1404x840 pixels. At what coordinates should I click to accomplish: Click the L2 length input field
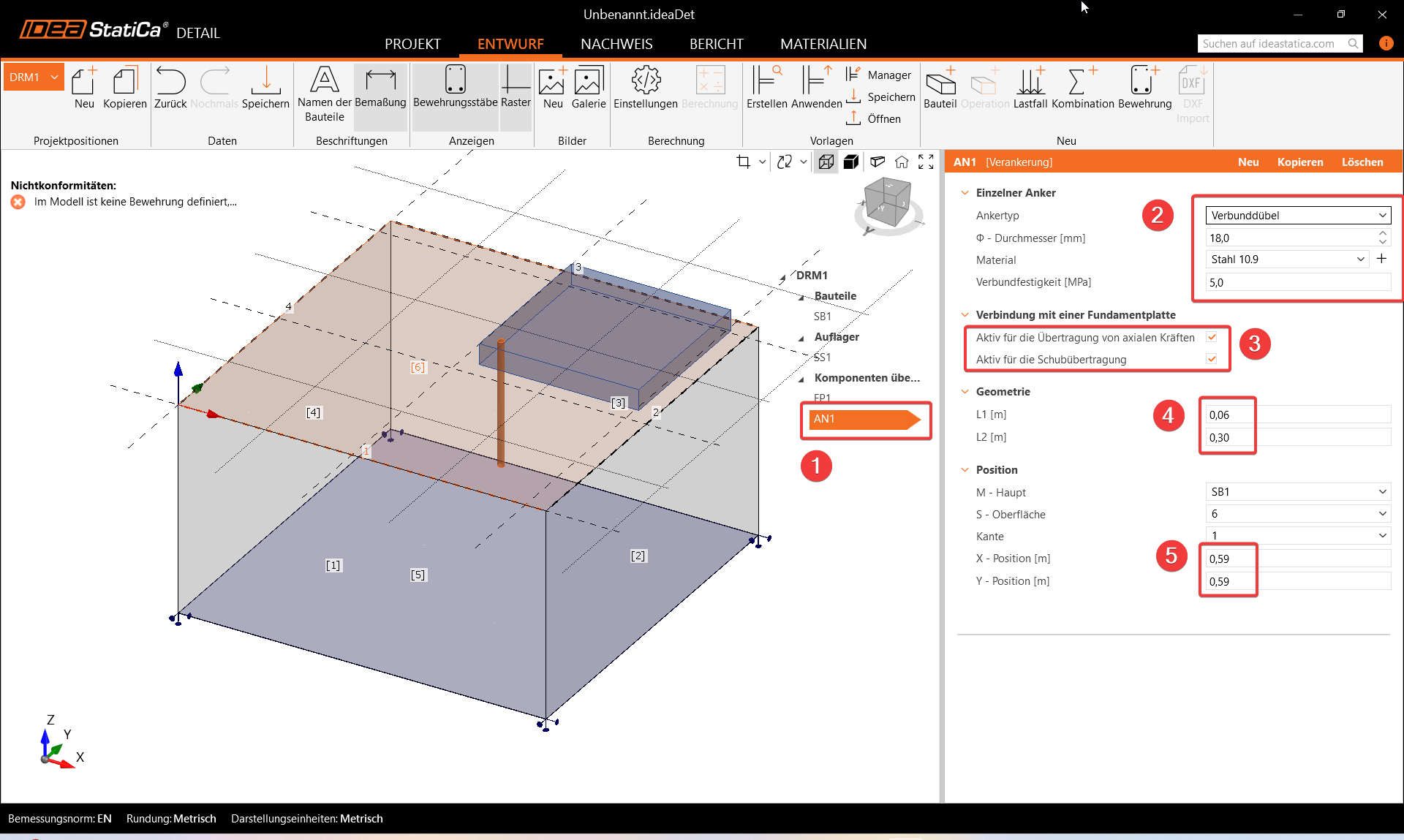point(1297,437)
